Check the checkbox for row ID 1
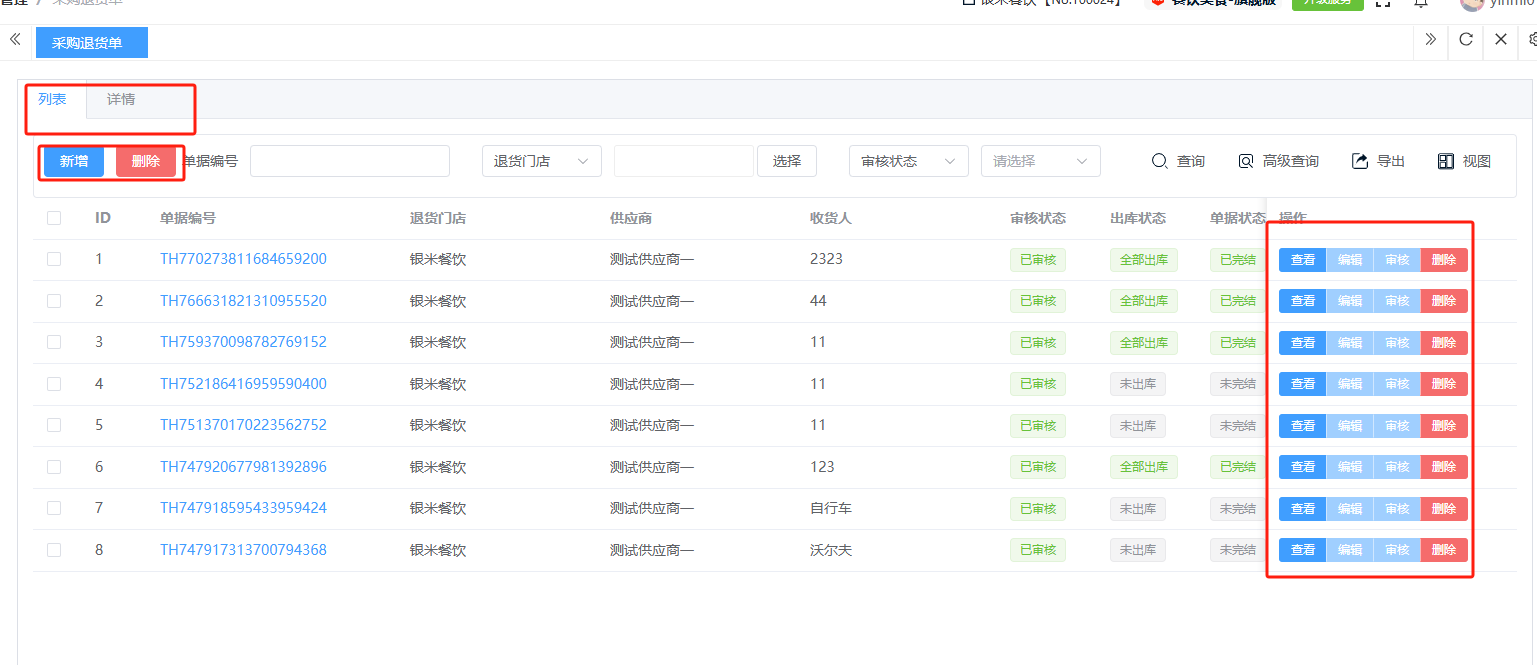This screenshot has width=1537, height=665. pos(54,259)
